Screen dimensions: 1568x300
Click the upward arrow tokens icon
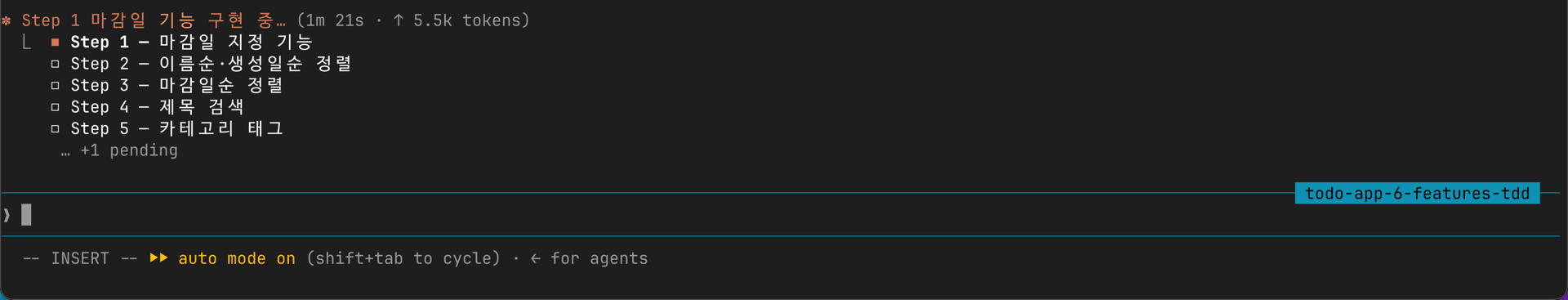coord(399,20)
